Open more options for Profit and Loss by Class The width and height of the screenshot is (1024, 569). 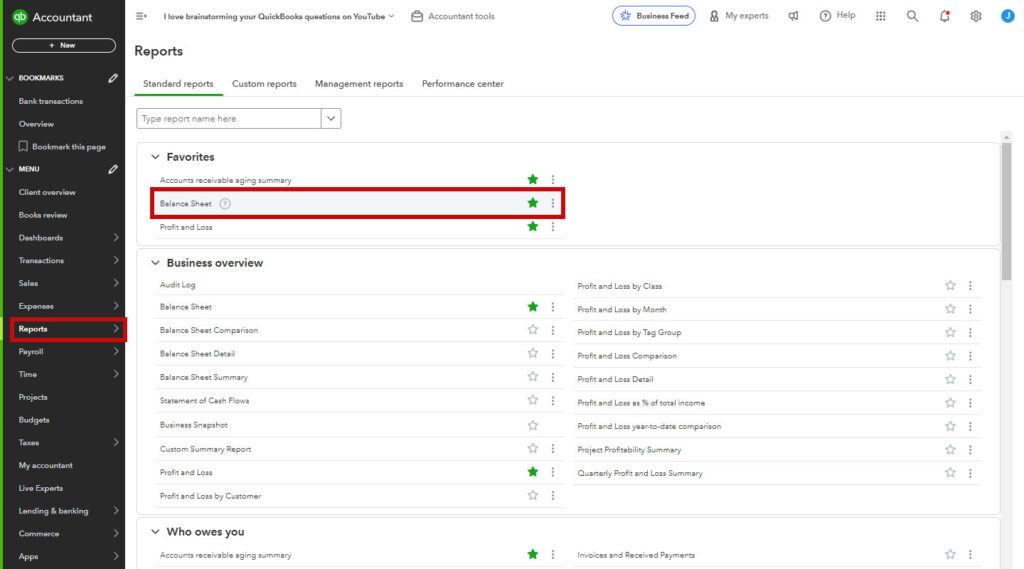coord(970,285)
